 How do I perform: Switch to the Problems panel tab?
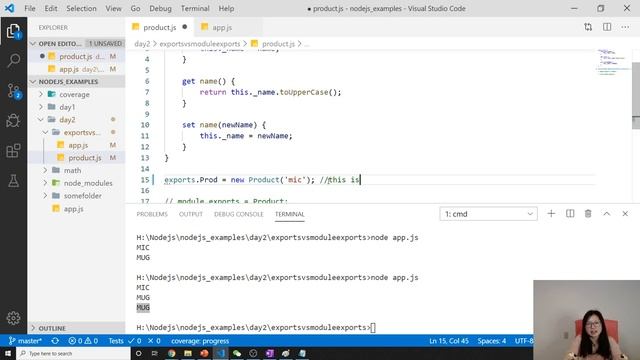click(x=152, y=214)
